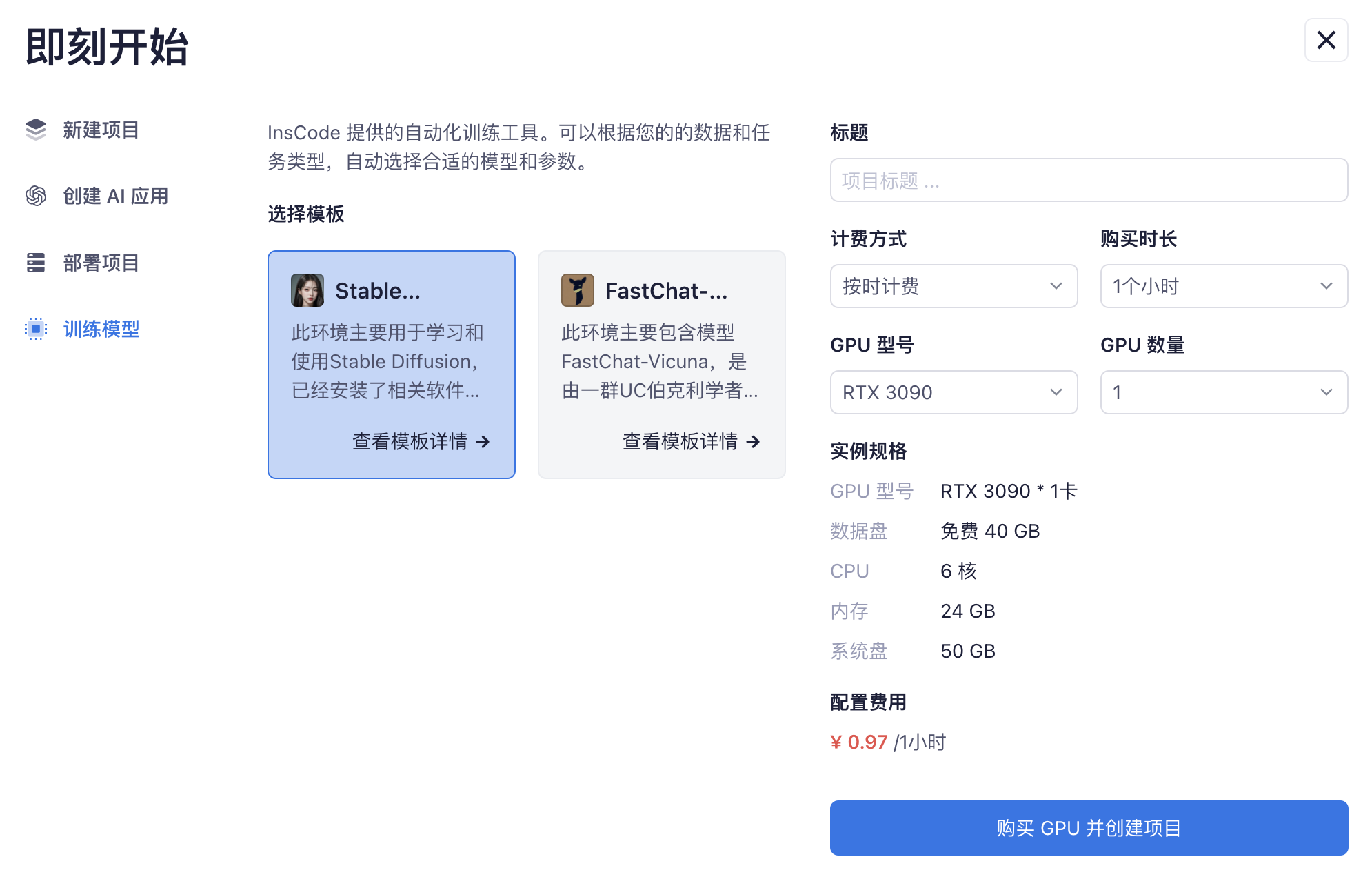Image resolution: width=1372 pixels, height=870 pixels.
Task: Click the 50 GB system disk value
Action: (968, 651)
